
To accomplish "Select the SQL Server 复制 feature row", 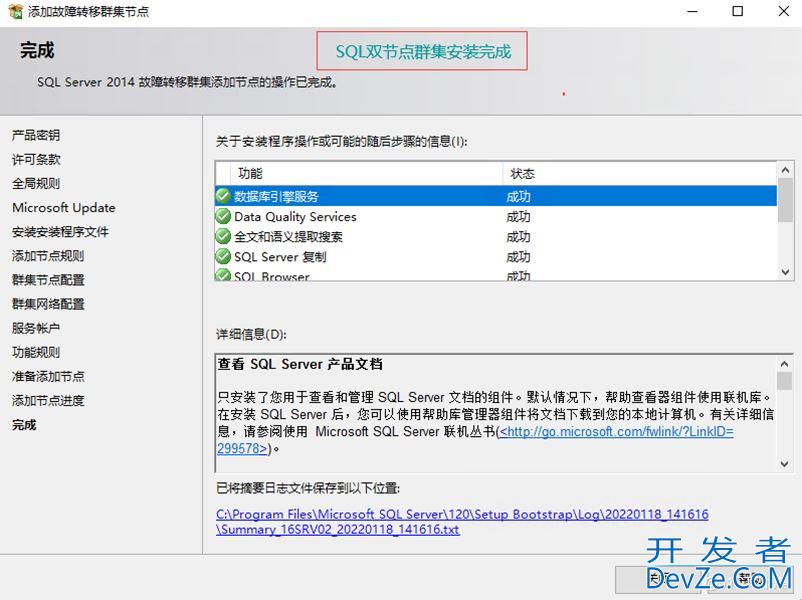I will coord(496,256).
